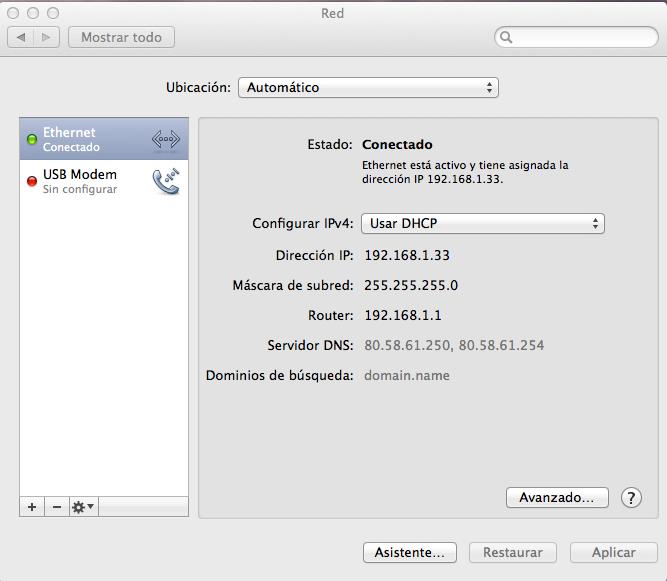The height and width of the screenshot is (581, 667).
Task: Go back with the left arrow
Action: [21, 37]
